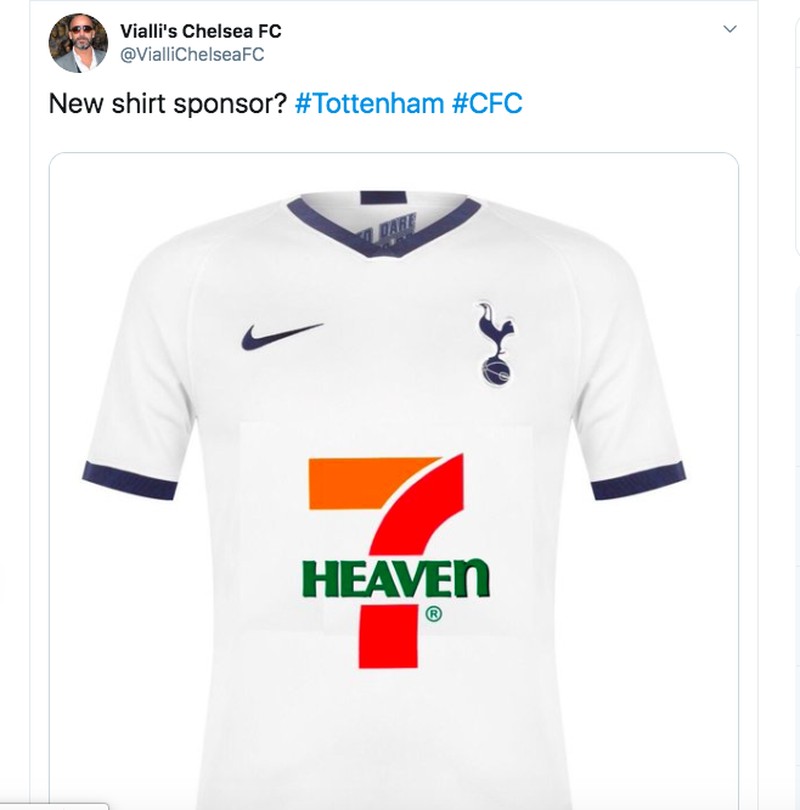Follow the #Tottenham hashtag link
800x810 pixels.
[369, 103]
